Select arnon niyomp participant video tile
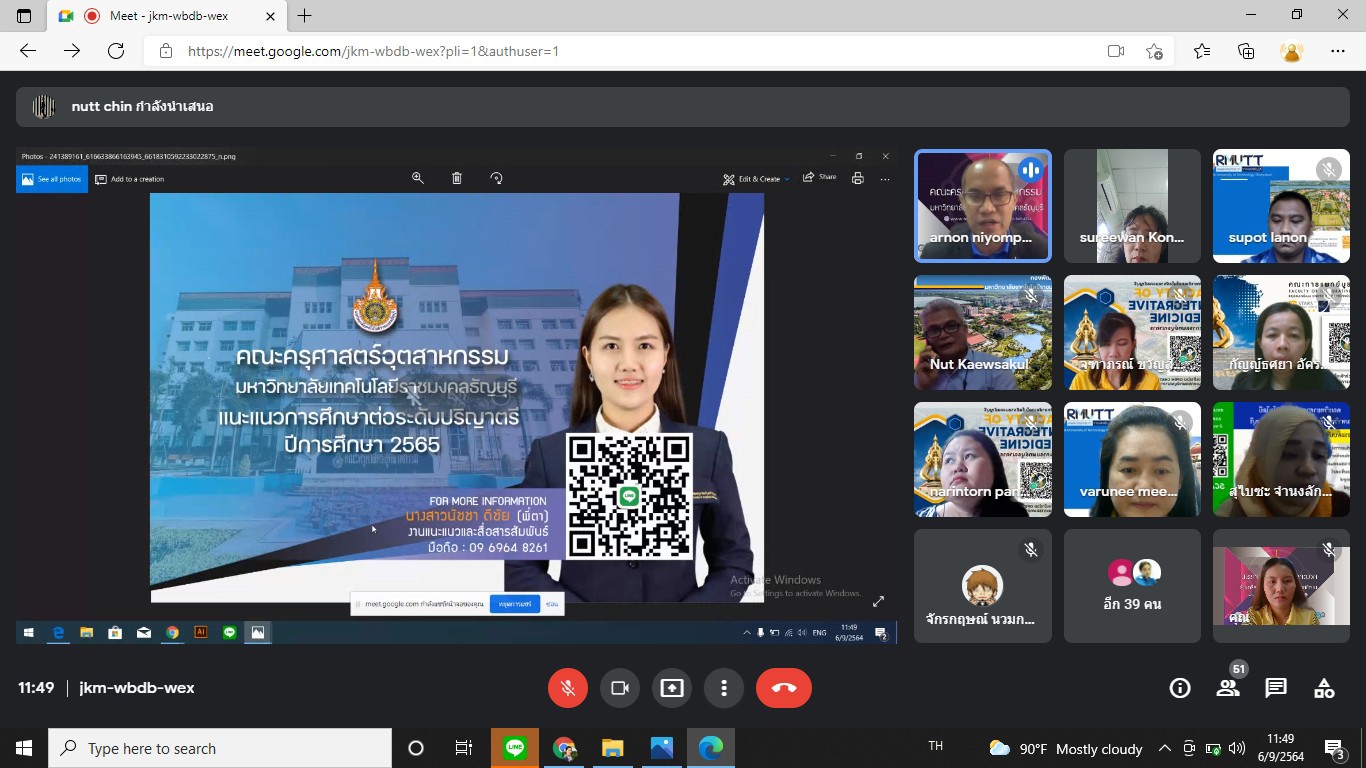Viewport: 1366px width, 768px height. pos(982,205)
